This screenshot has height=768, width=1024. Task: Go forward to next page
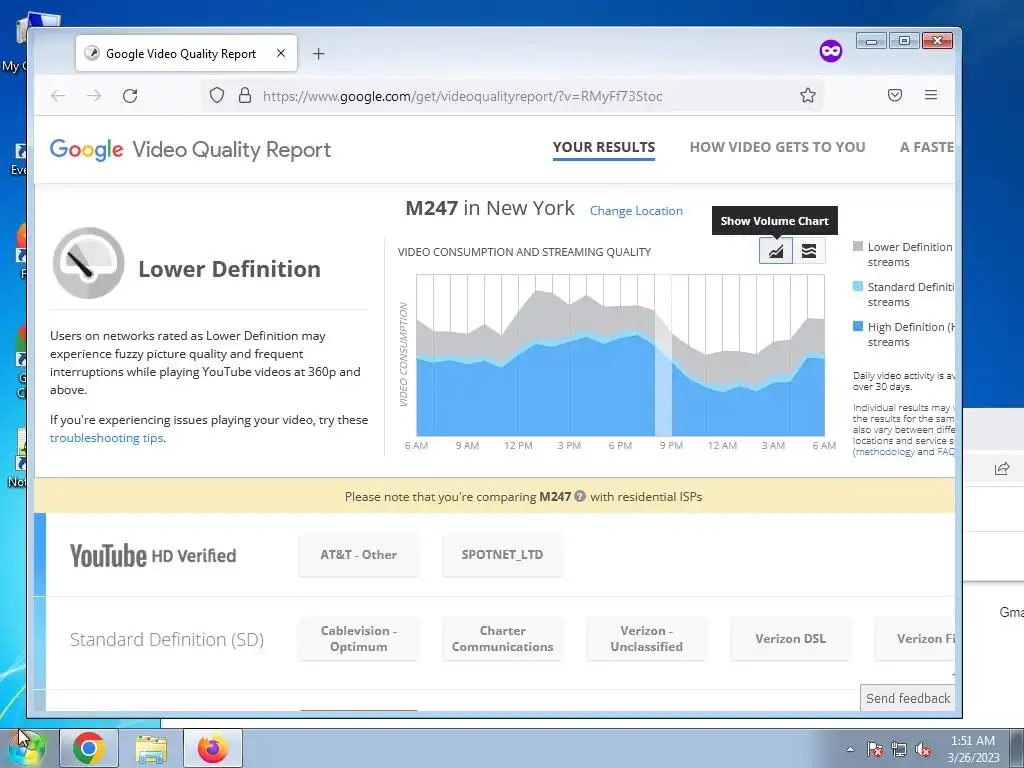(x=94, y=96)
